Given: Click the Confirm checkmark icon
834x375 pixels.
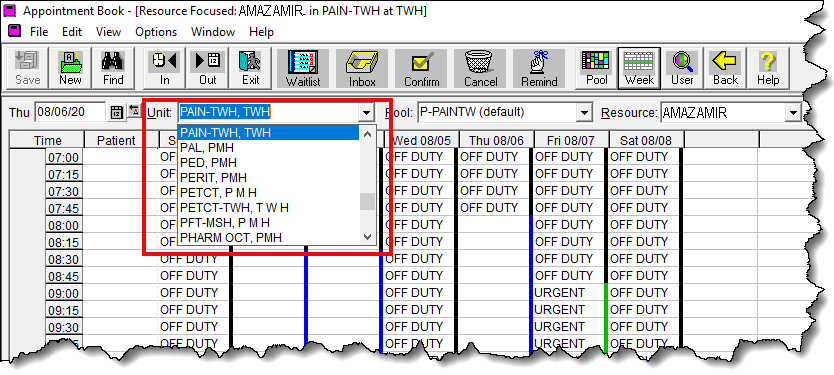Looking at the screenshot, I should point(421,69).
